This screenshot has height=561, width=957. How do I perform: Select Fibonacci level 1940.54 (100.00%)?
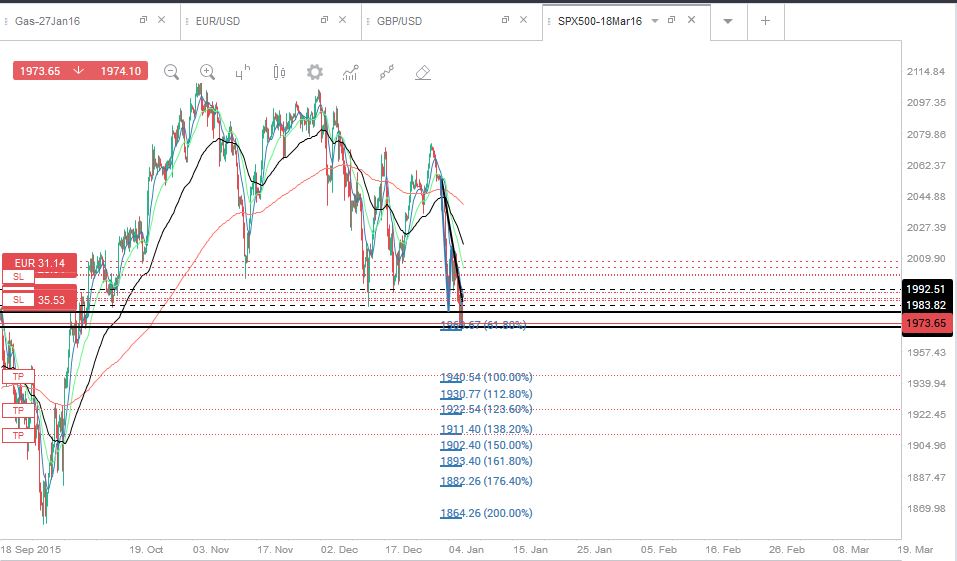coord(486,377)
